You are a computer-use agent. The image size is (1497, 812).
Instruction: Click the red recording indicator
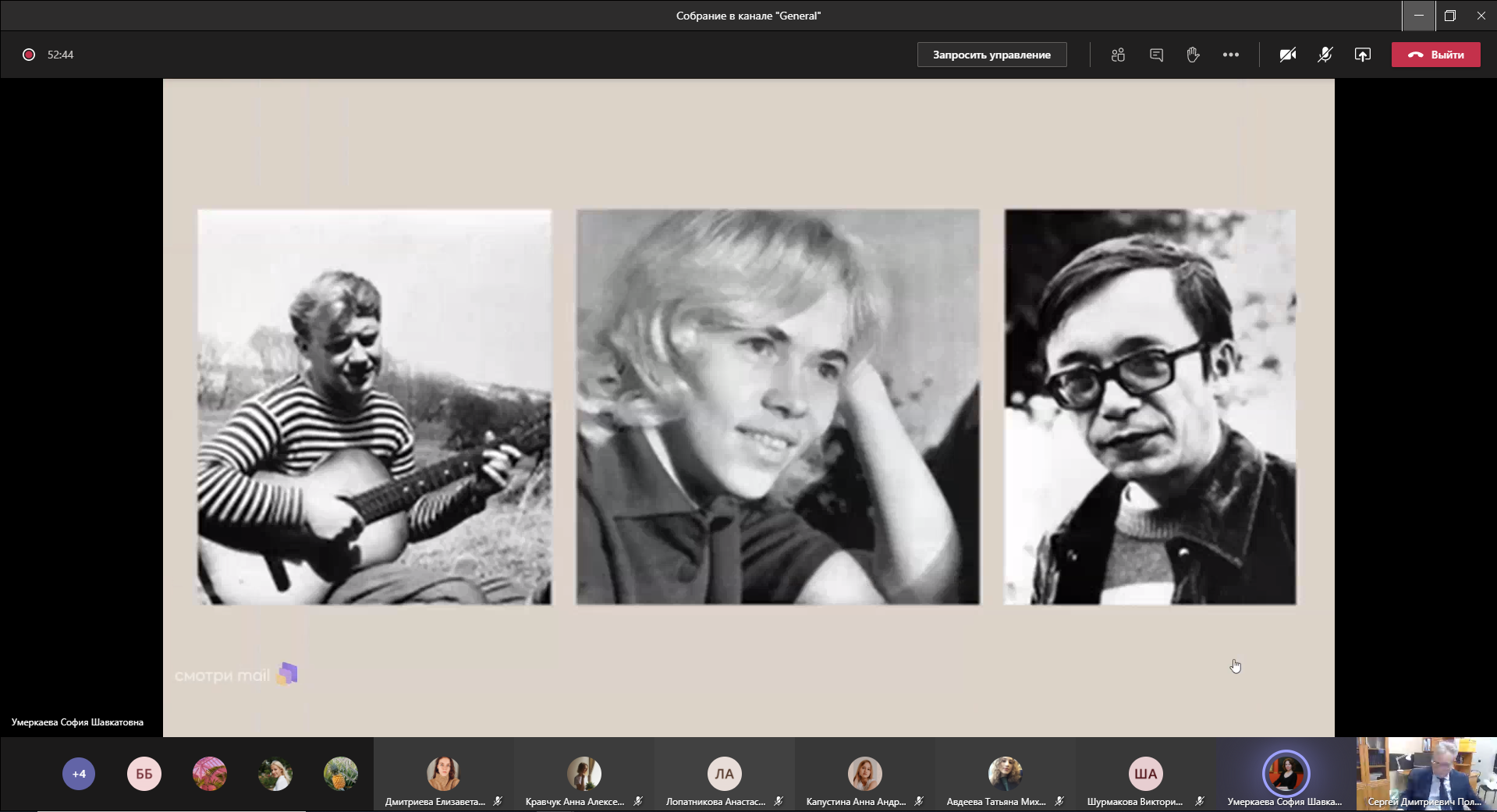click(29, 55)
